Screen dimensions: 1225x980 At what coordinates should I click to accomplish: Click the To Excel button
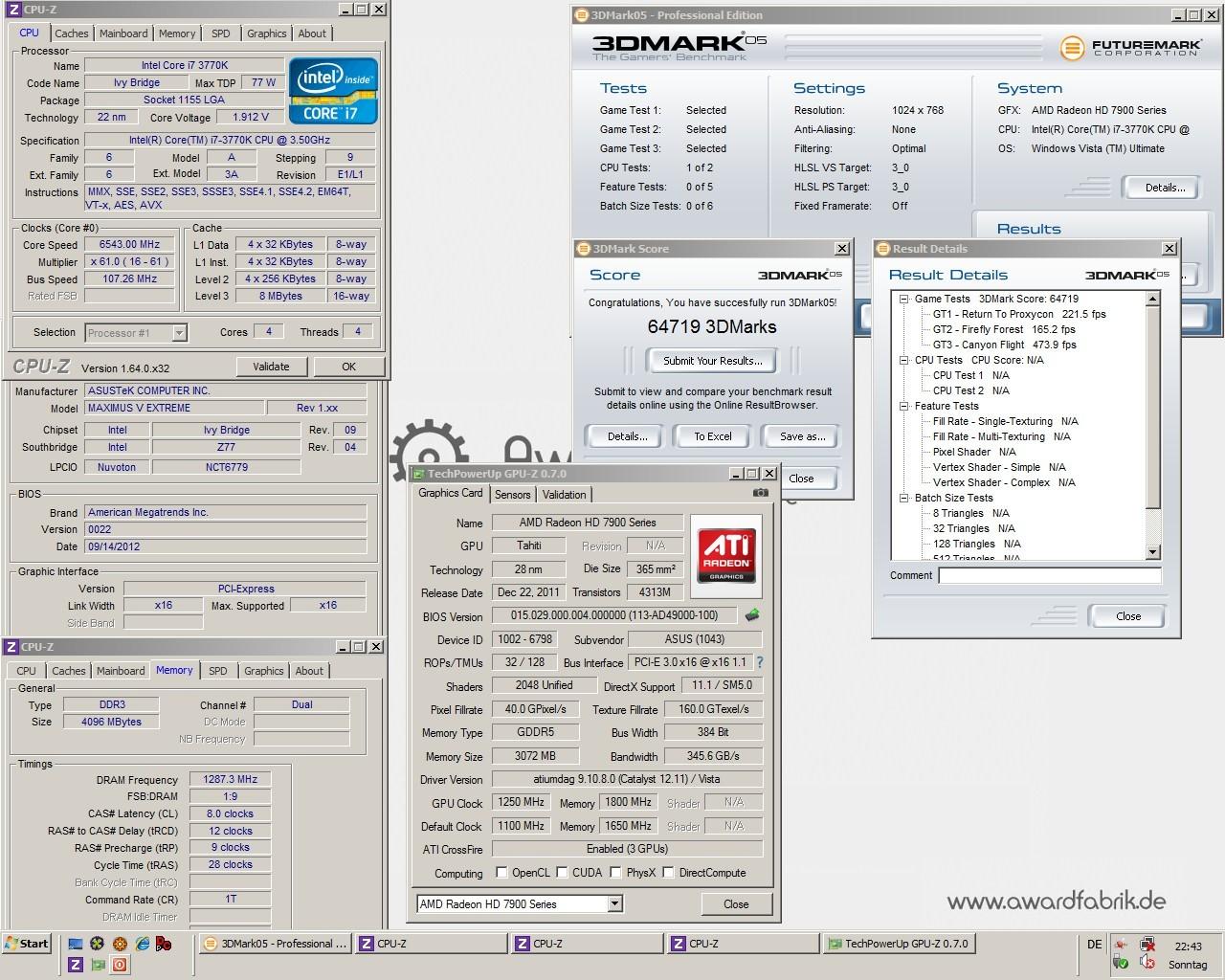tap(713, 435)
